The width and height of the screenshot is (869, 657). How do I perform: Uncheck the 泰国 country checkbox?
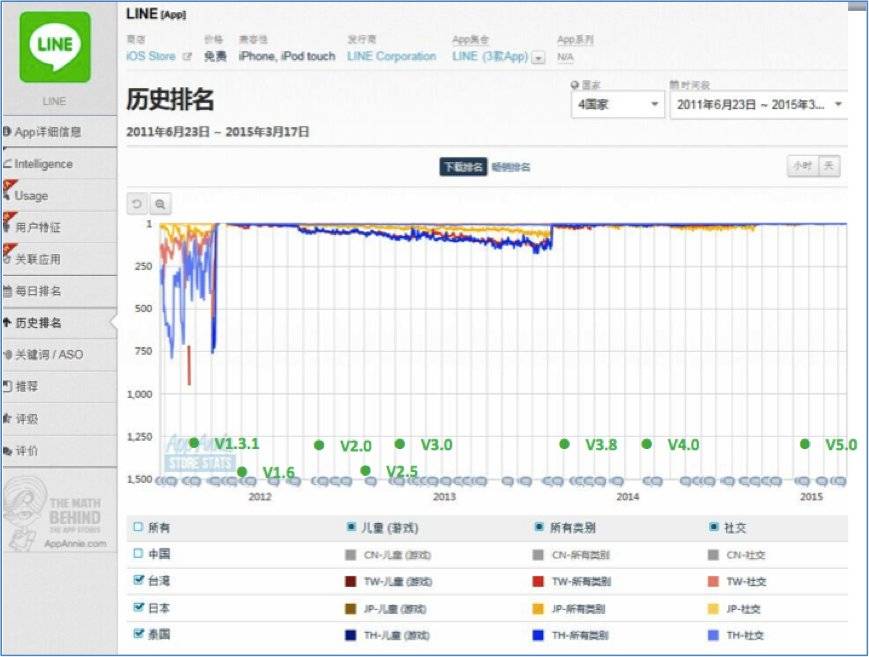(x=139, y=633)
